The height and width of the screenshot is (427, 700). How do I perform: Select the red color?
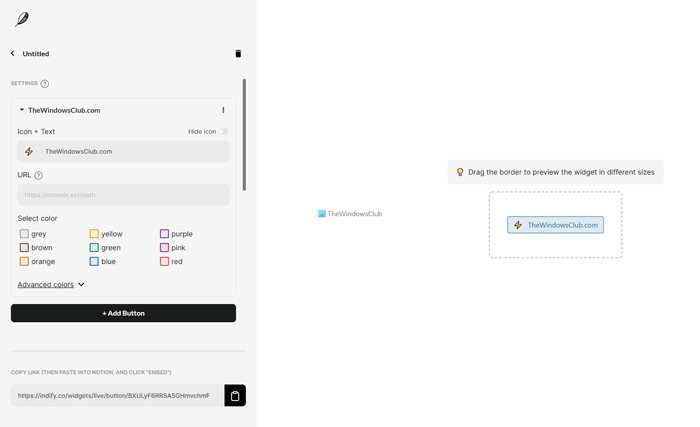[164, 261]
